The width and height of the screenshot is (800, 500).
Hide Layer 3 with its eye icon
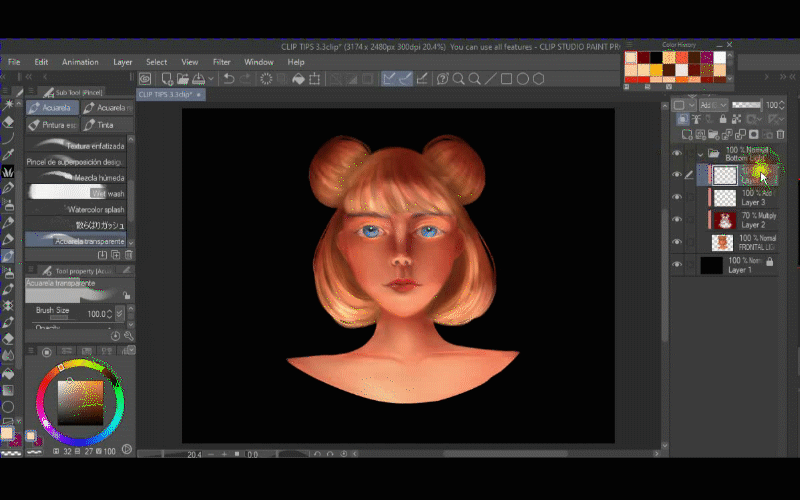(x=677, y=197)
